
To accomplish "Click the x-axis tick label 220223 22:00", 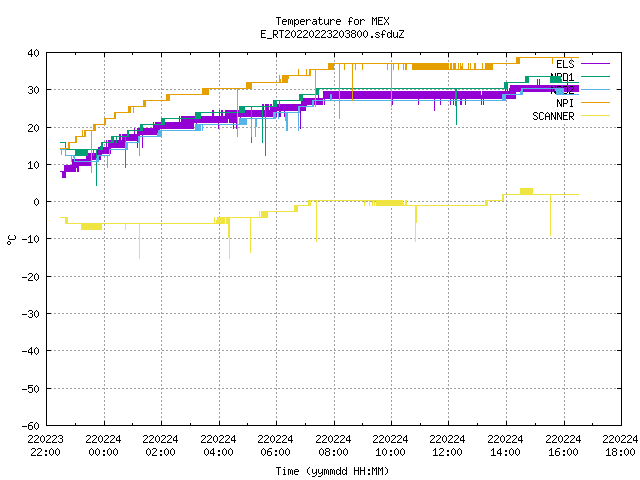I will [46, 446].
